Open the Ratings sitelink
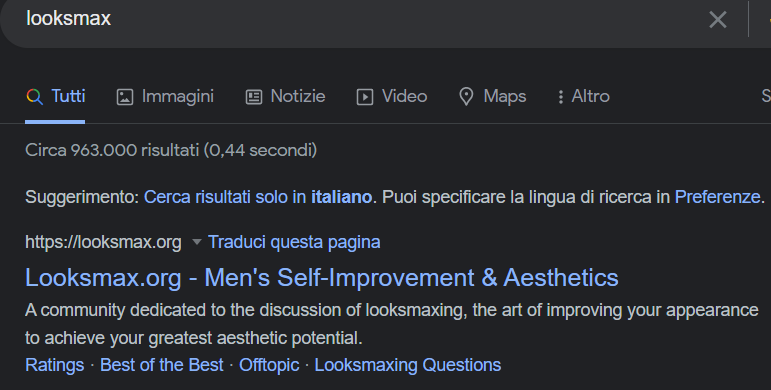 click(x=55, y=365)
